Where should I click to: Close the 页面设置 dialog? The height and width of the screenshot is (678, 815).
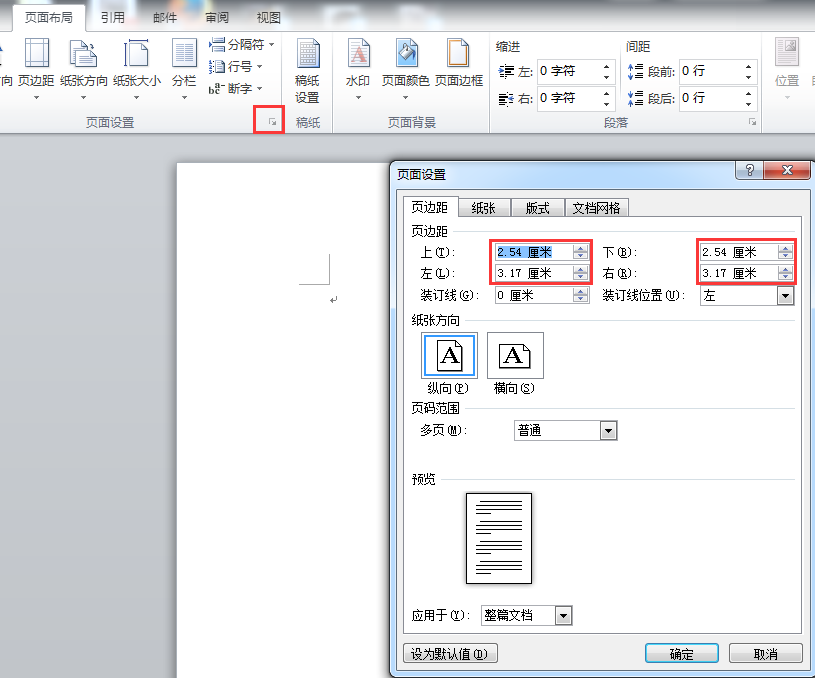tap(787, 170)
